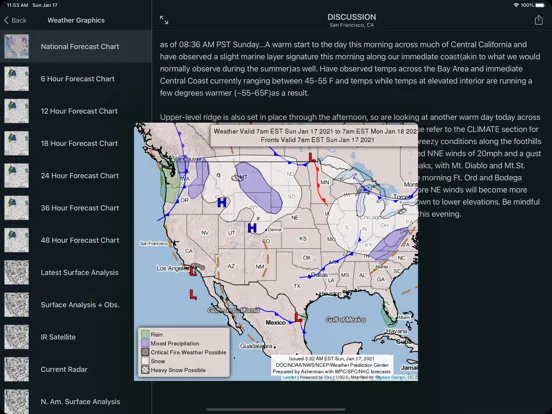Image resolution: width=552 pixels, height=414 pixels.
Task: Click the Rain legend color swatch
Action: click(x=145, y=334)
